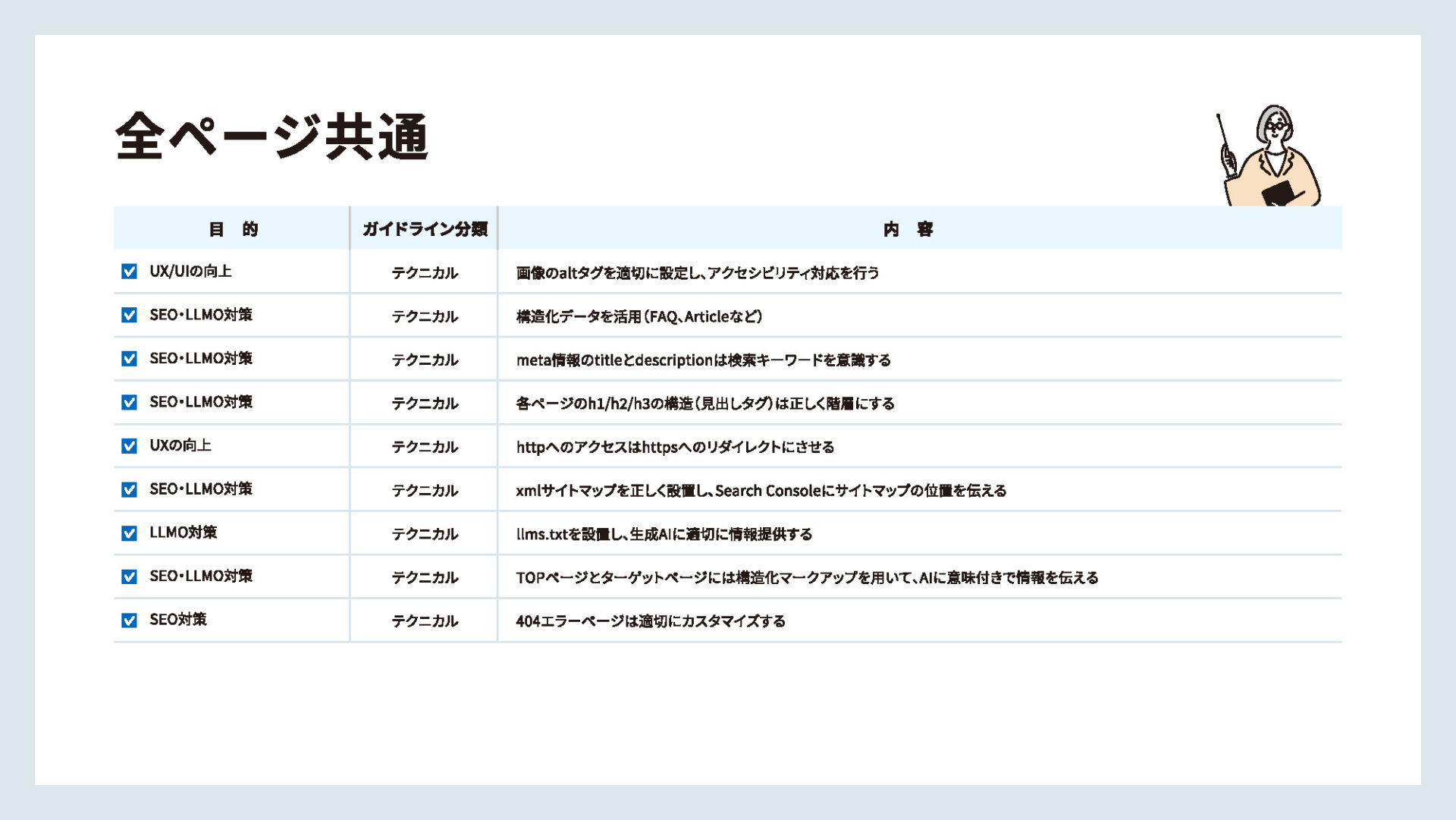Toggle checkbox for TOPページ structured markup row
This screenshot has height=820, width=1456.
click(129, 577)
